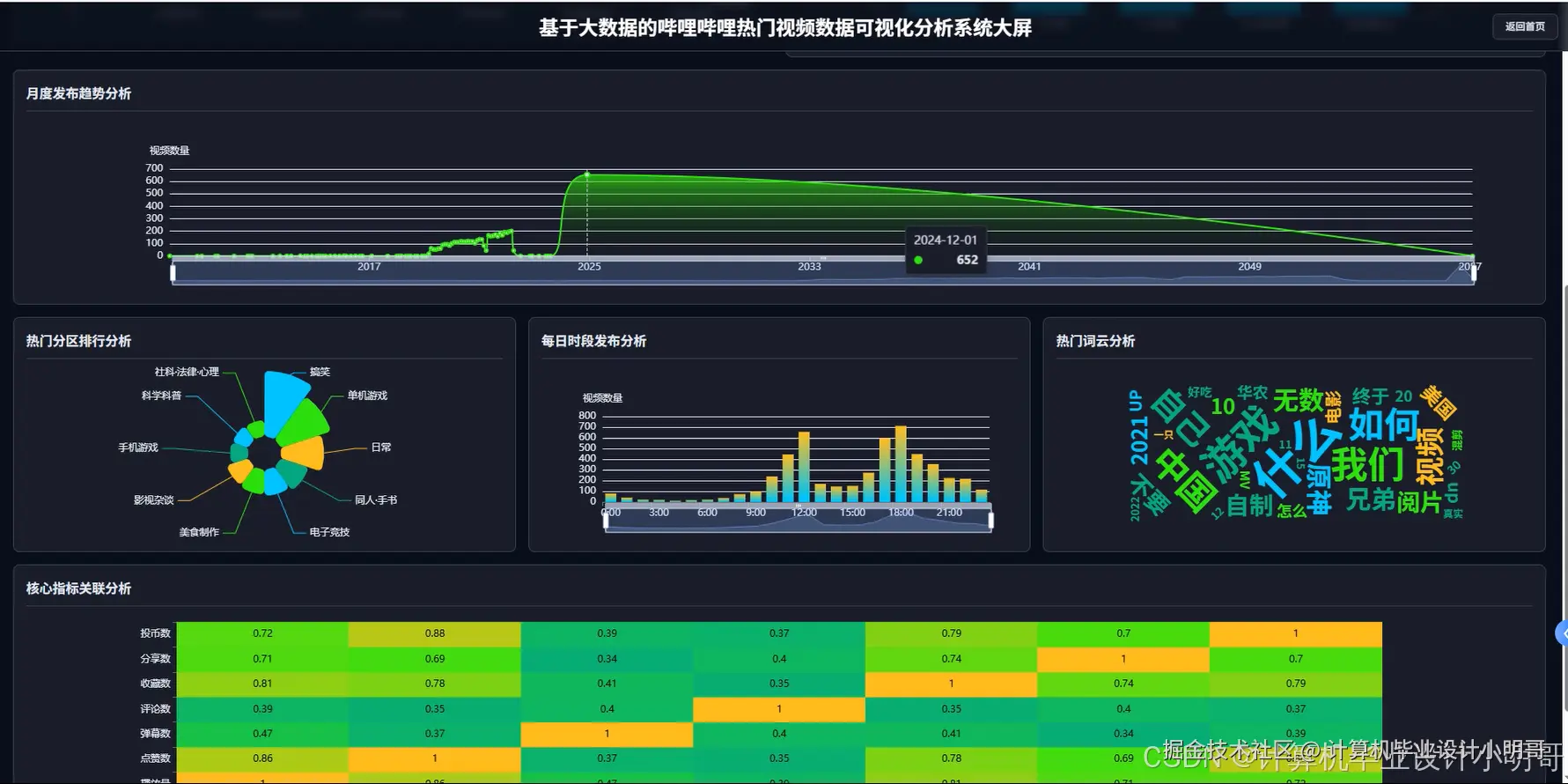
Task: Click the 0.74 cell in 分享数 row
Action: pyautogui.click(x=951, y=658)
